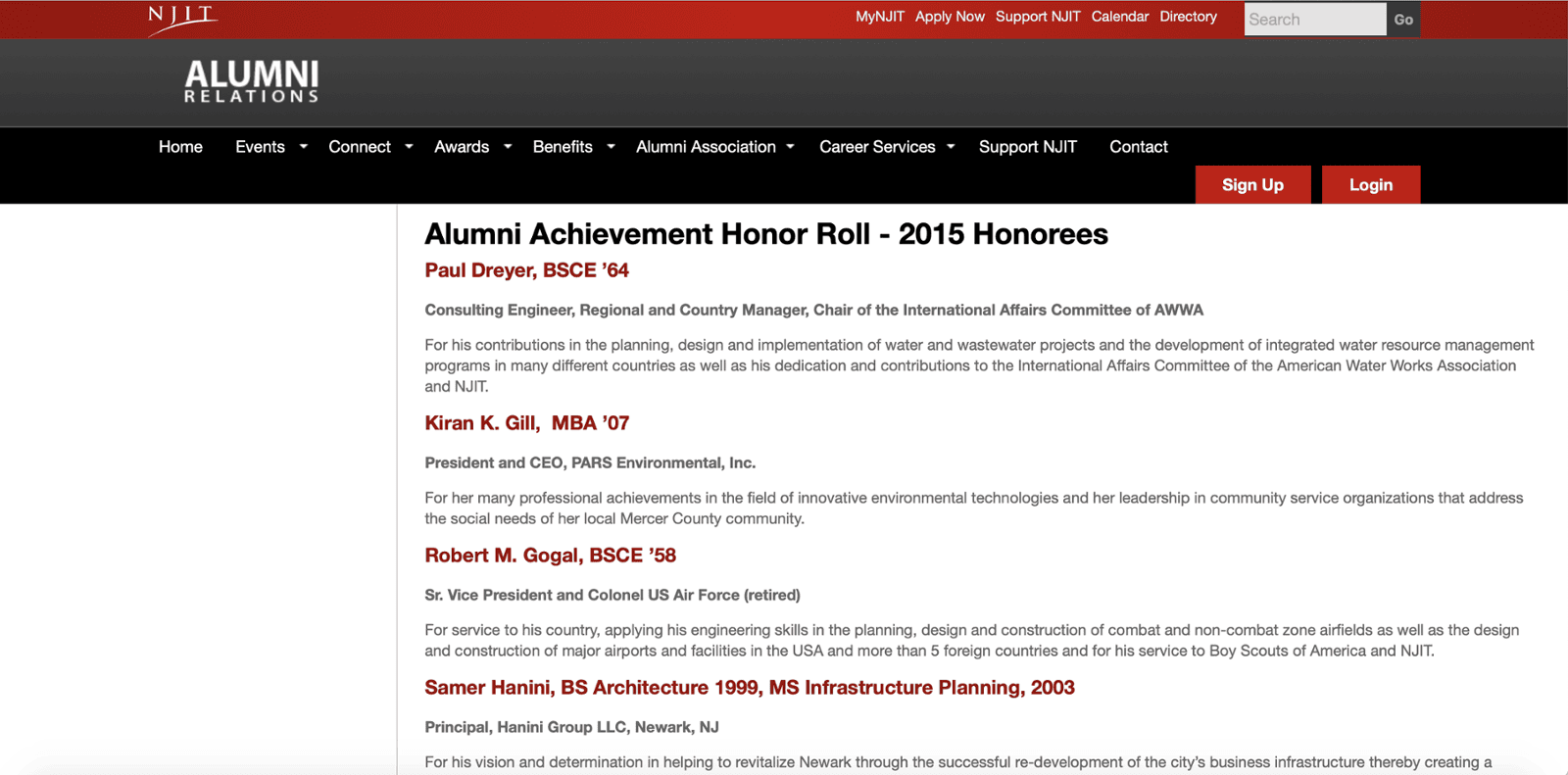
Task: Expand the Benefits dropdown arrow
Action: tap(611, 147)
